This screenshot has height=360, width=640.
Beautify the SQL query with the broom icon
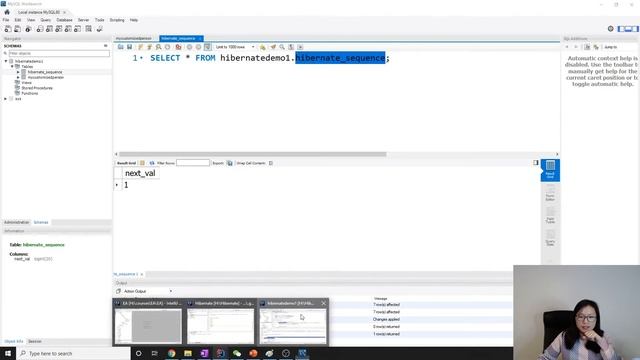[x=273, y=47]
